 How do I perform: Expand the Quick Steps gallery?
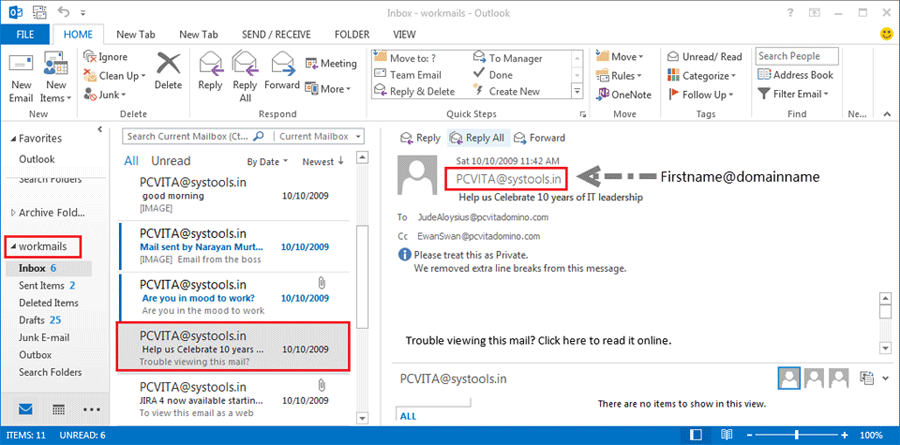[x=577, y=91]
